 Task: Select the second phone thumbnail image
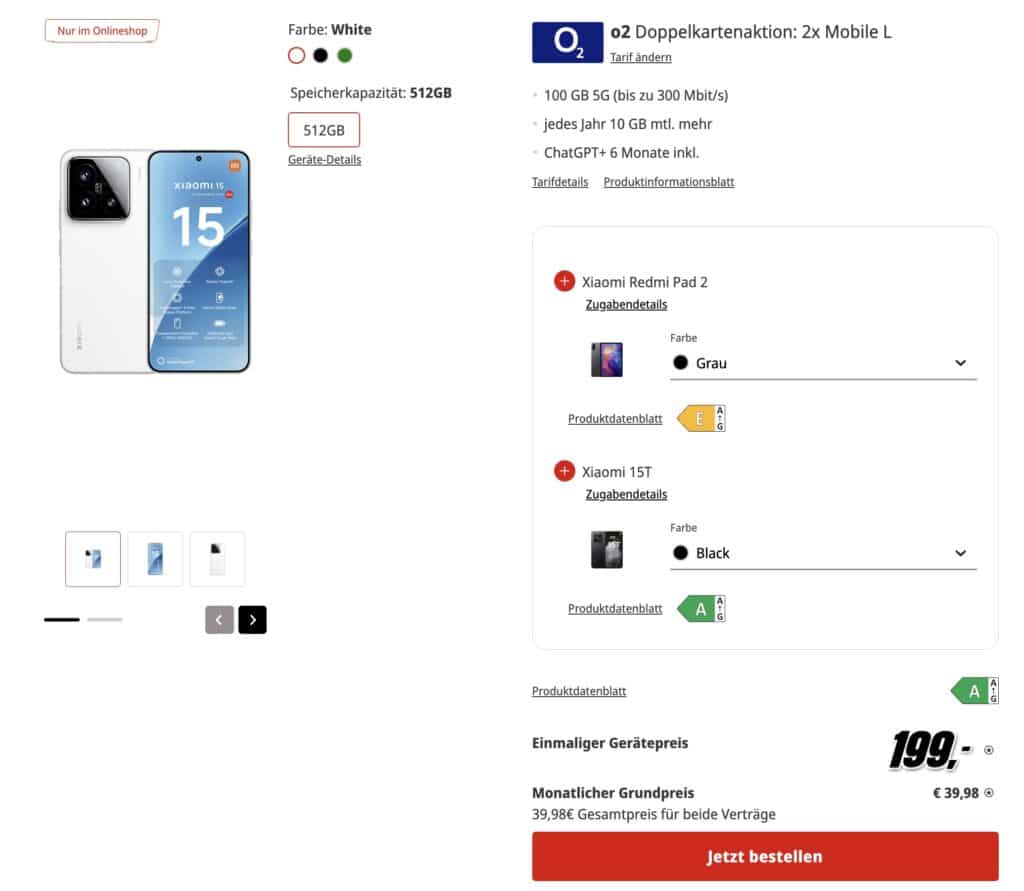click(x=155, y=559)
